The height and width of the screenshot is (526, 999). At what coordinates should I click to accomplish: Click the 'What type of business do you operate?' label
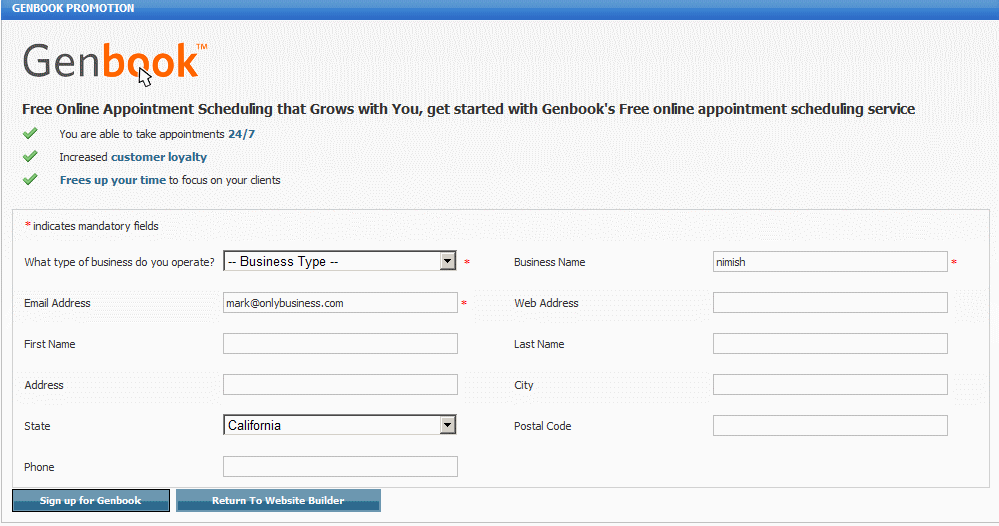coord(119,262)
